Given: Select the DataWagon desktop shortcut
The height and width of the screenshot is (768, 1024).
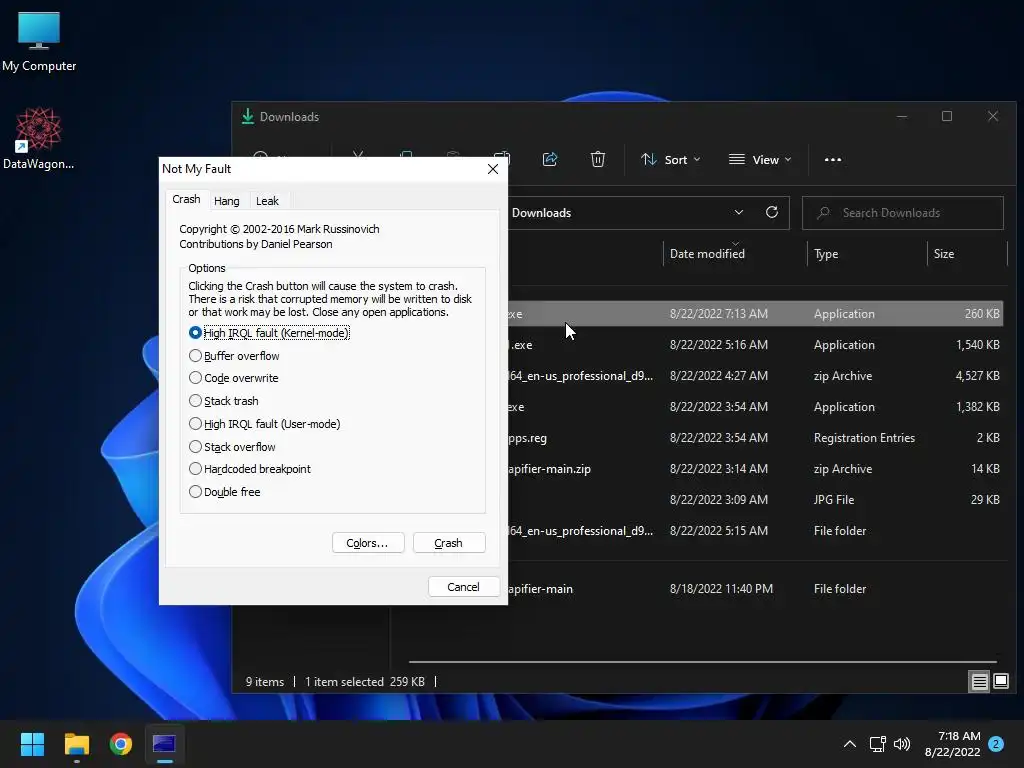Looking at the screenshot, I should click(39, 138).
